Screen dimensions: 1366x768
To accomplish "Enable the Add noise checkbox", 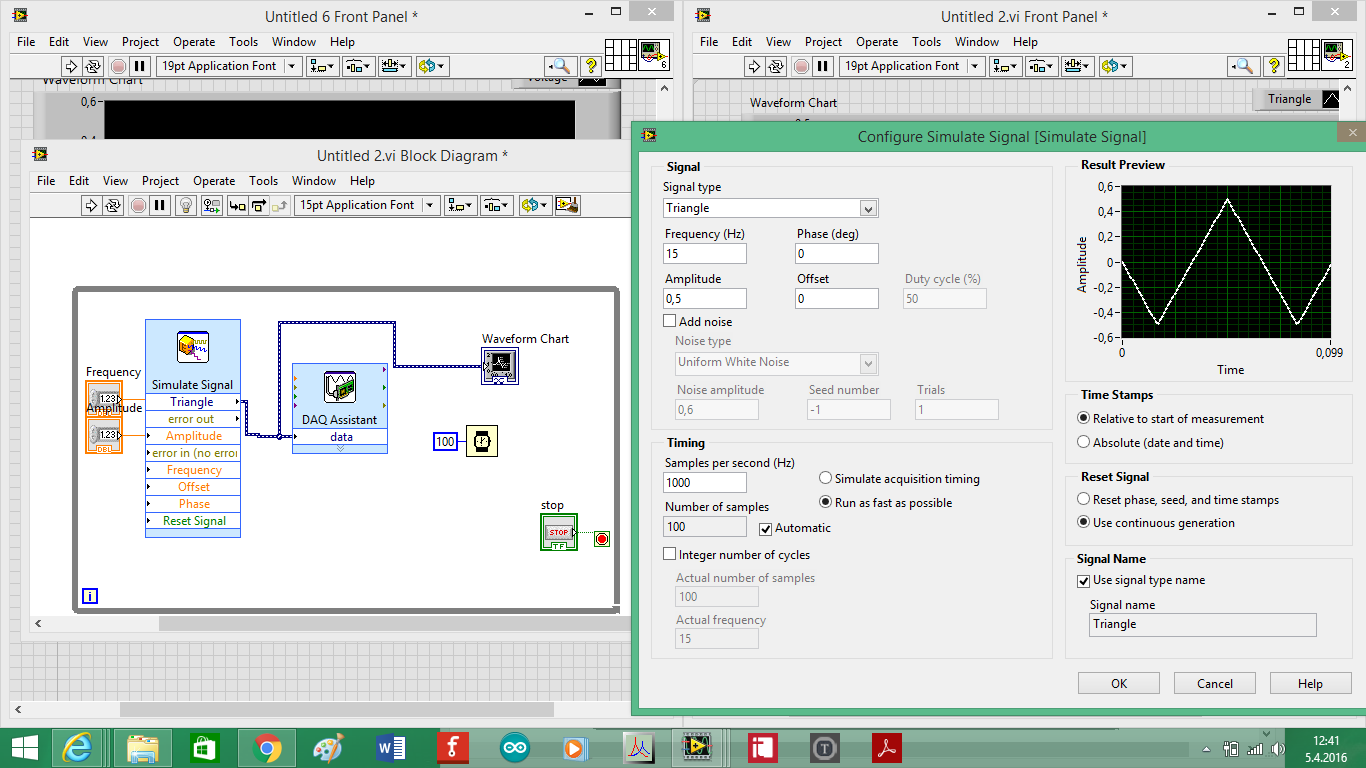I will (x=670, y=322).
